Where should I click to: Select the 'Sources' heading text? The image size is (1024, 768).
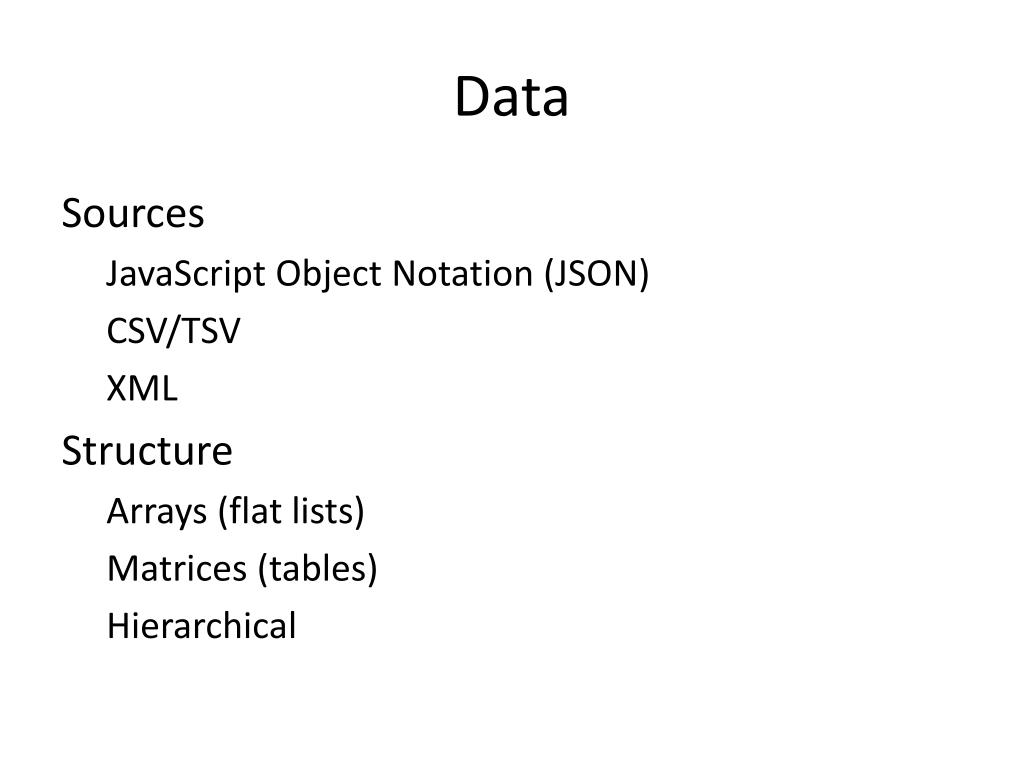click(x=133, y=213)
